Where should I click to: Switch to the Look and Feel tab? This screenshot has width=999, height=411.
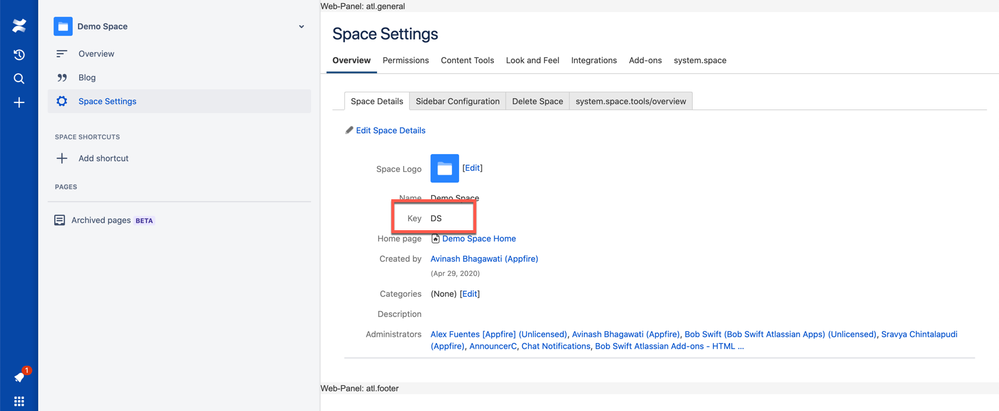point(532,60)
